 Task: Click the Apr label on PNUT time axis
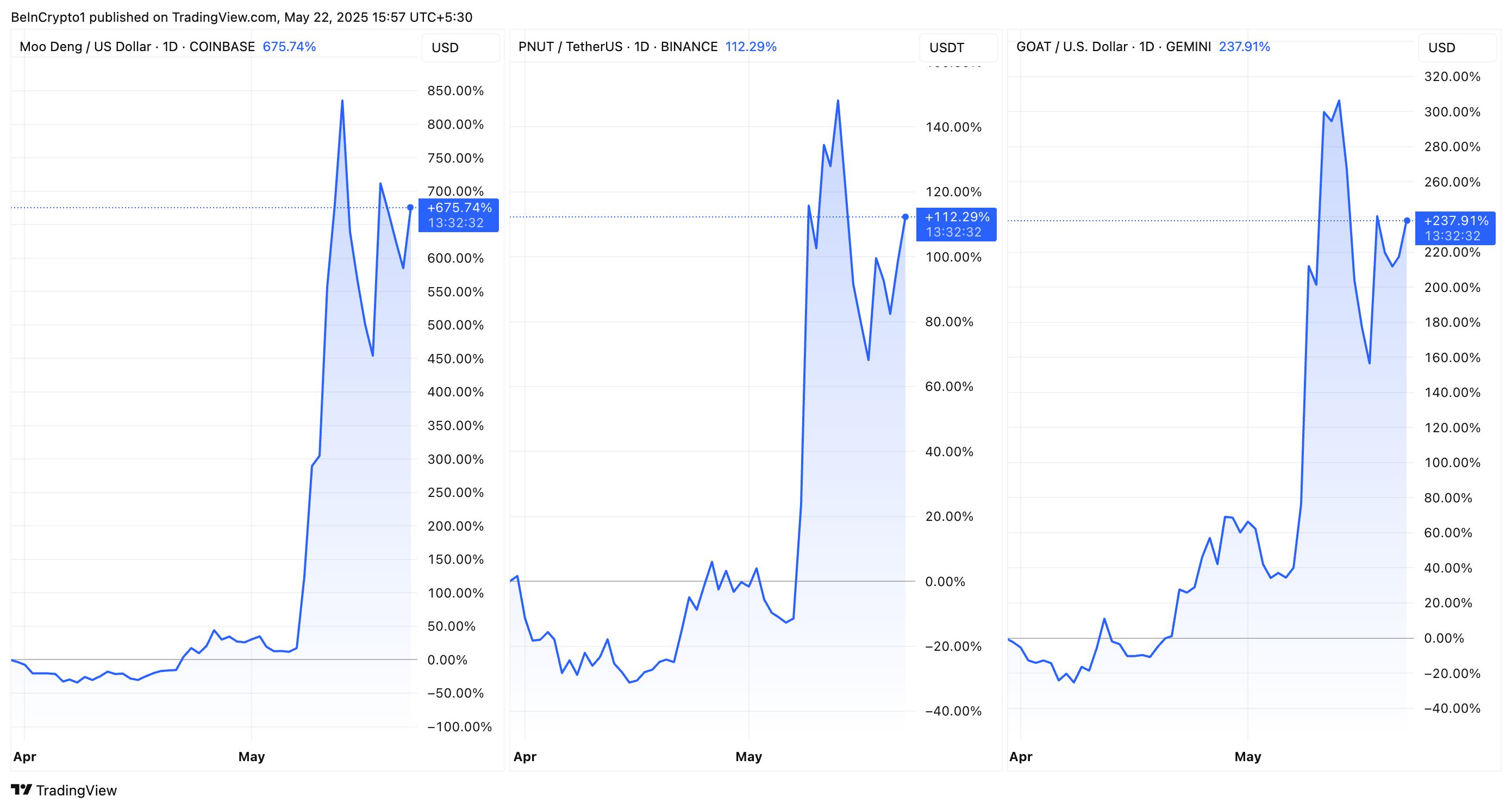524,757
